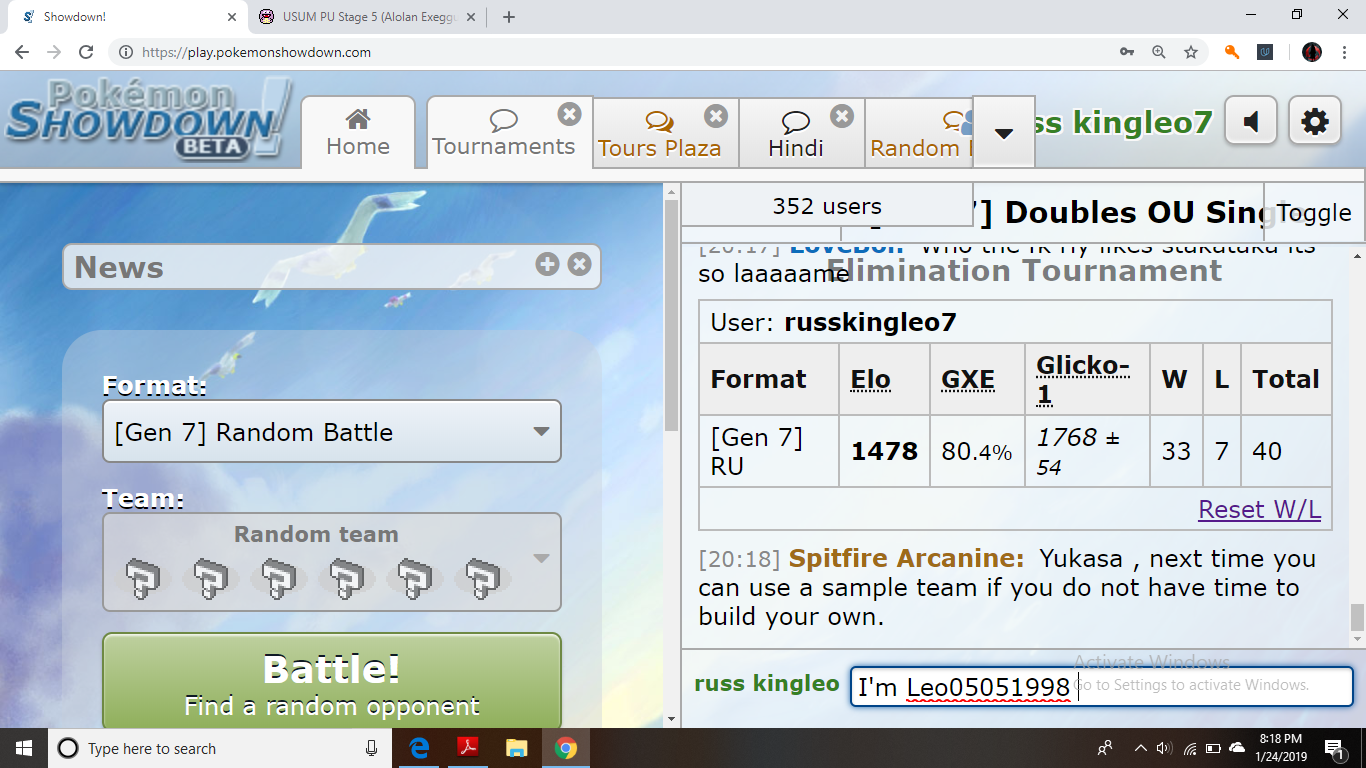
Task: Open Showdown options gear icon
Action: (1315, 122)
